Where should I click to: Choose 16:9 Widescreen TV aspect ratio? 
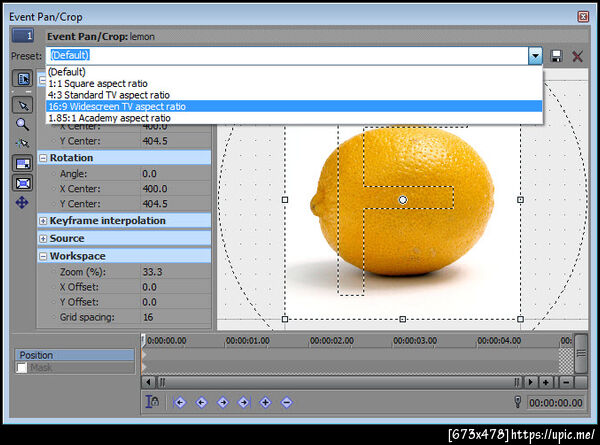[294, 106]
